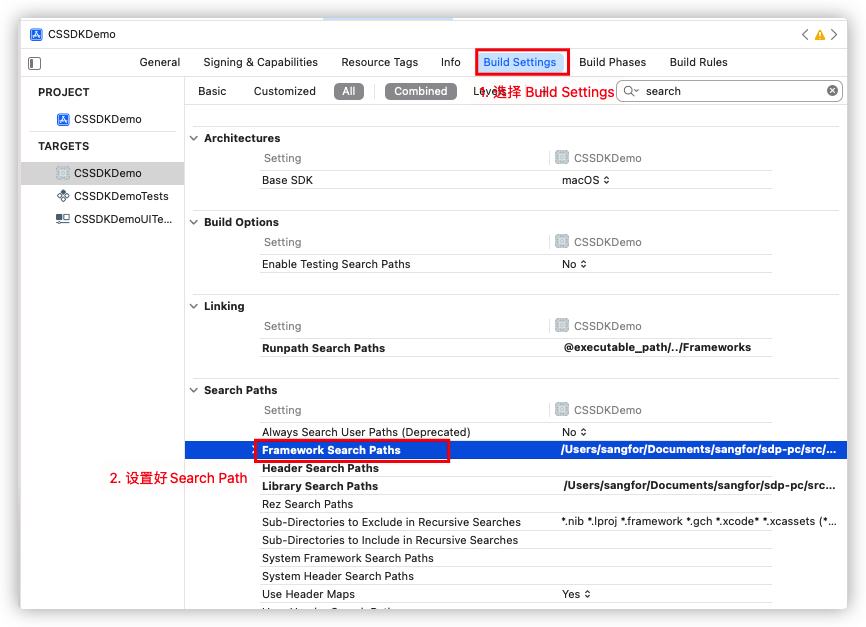Select the Basic filter option
Viewport: 866px width, 627px height.
pyautogui.click(x=212, y=91)
